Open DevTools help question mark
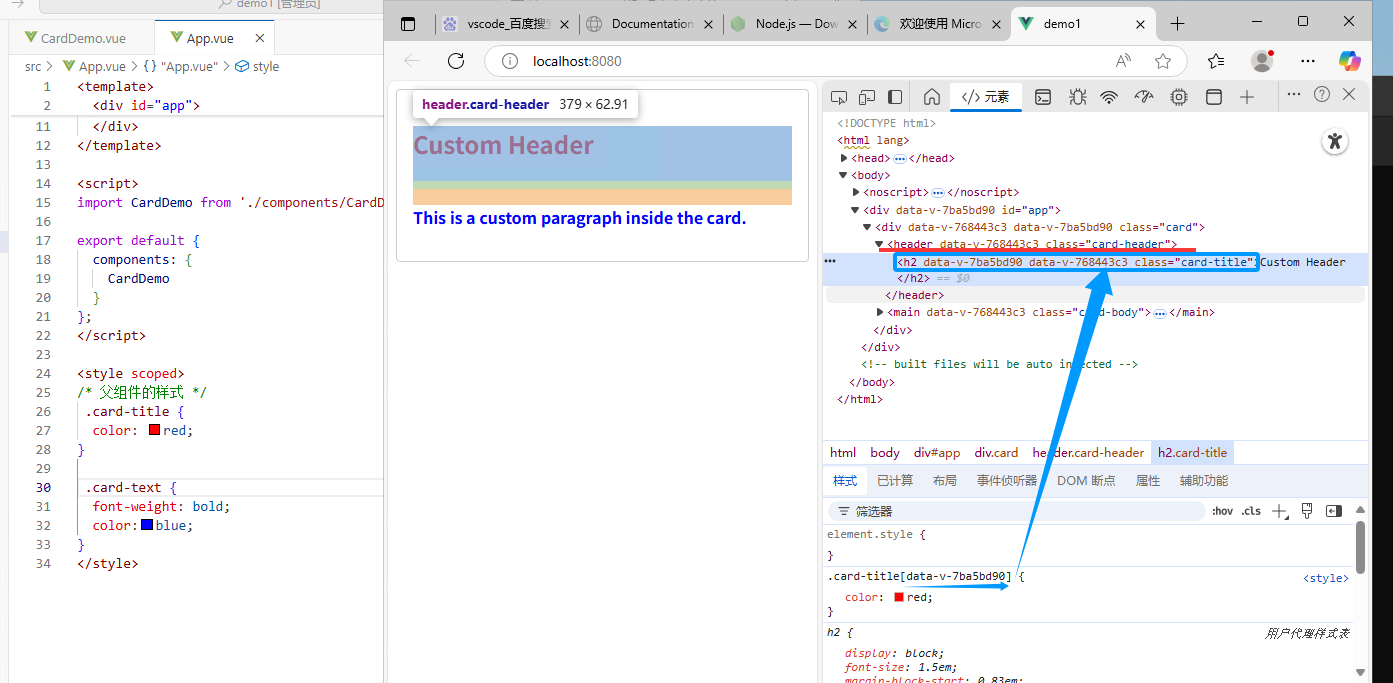The image size is (1393, 683). [x=1322, y=94]
